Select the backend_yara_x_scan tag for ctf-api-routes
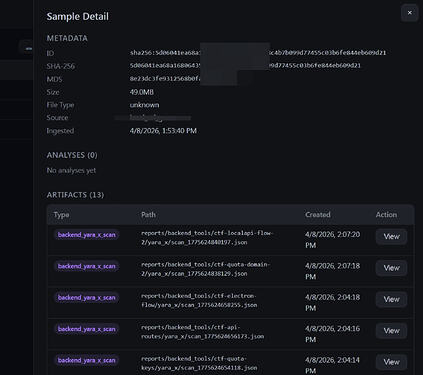The image size is (423, 375). point(87,329)
